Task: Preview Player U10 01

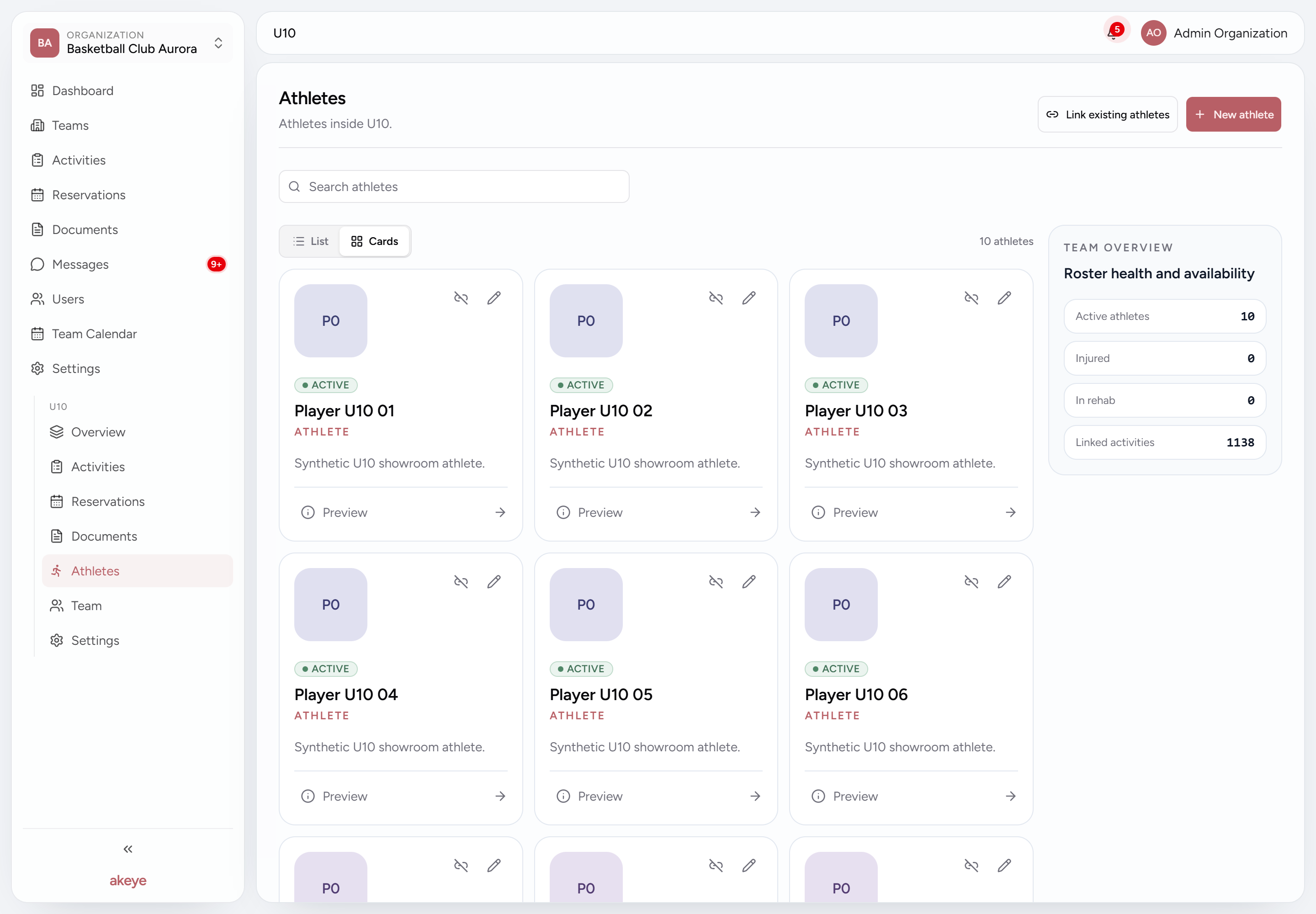Action: point(334,512)
